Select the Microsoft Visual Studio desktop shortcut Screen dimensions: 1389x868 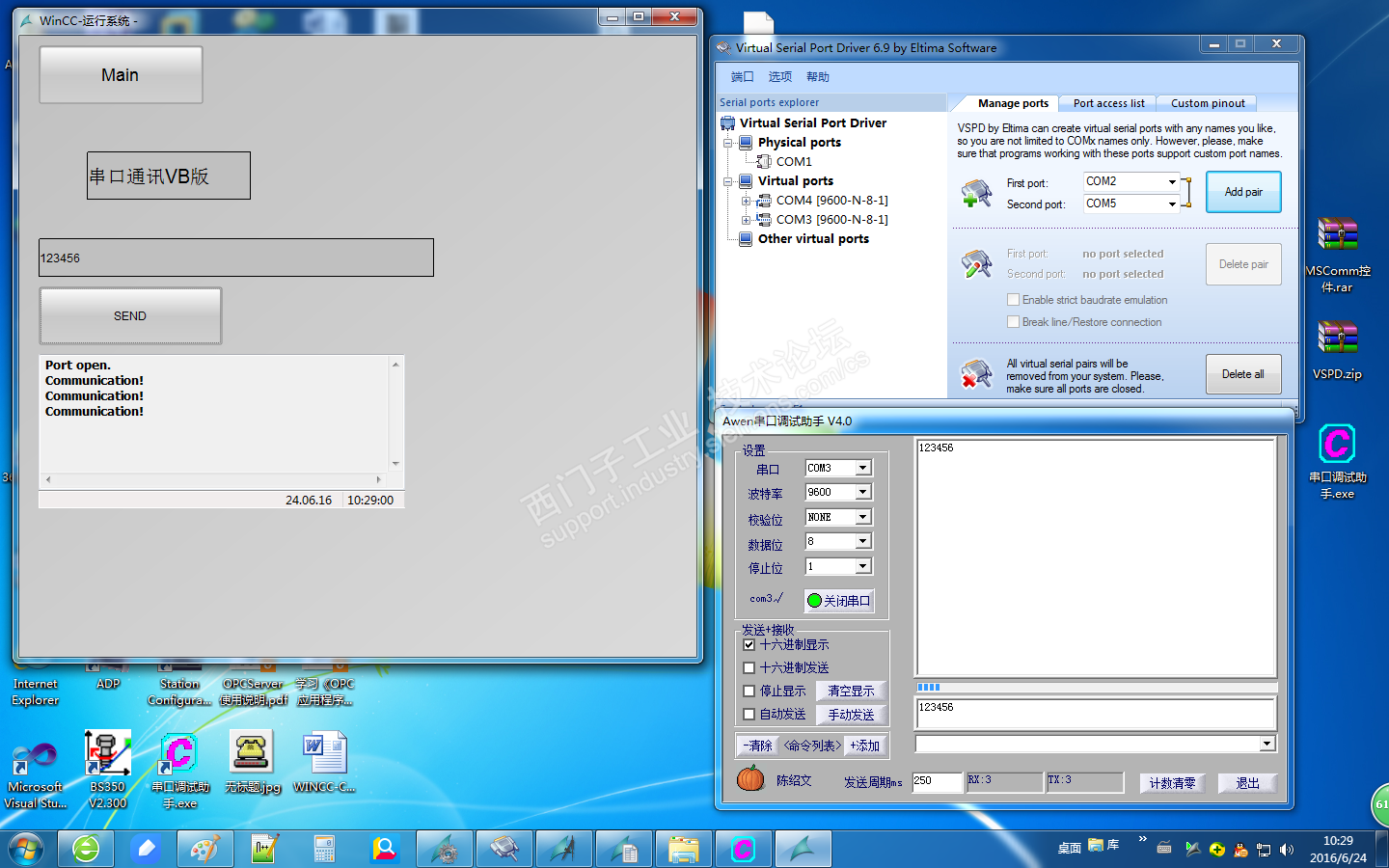tap(36, 774)
